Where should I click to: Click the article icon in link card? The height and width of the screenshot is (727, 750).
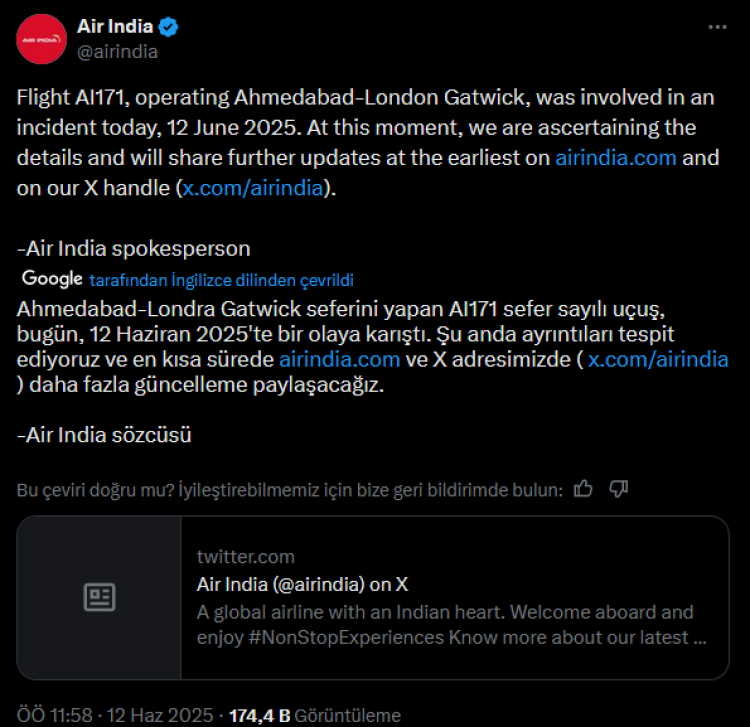(99, 598)
